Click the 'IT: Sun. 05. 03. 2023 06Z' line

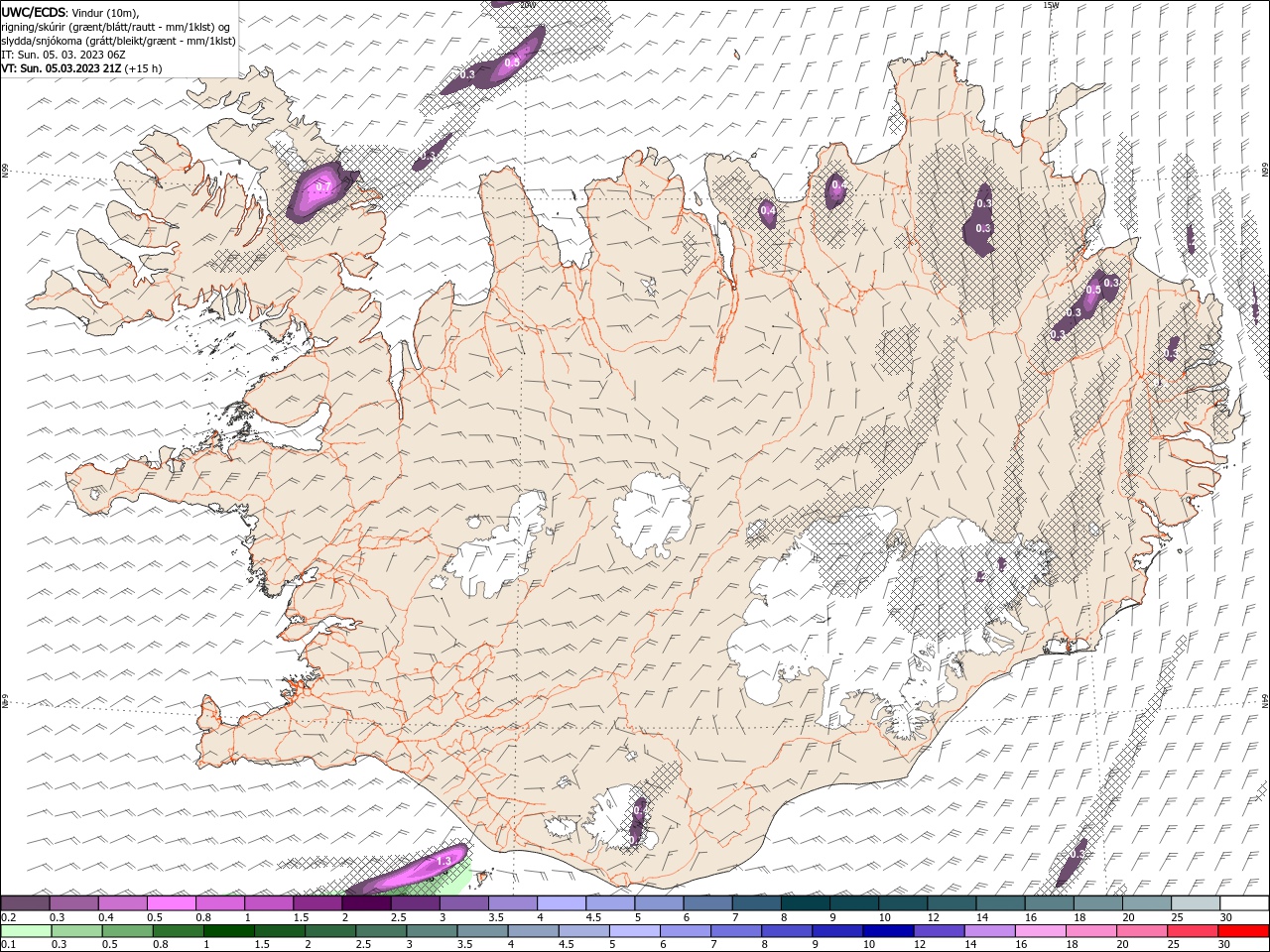coord(63,55)
